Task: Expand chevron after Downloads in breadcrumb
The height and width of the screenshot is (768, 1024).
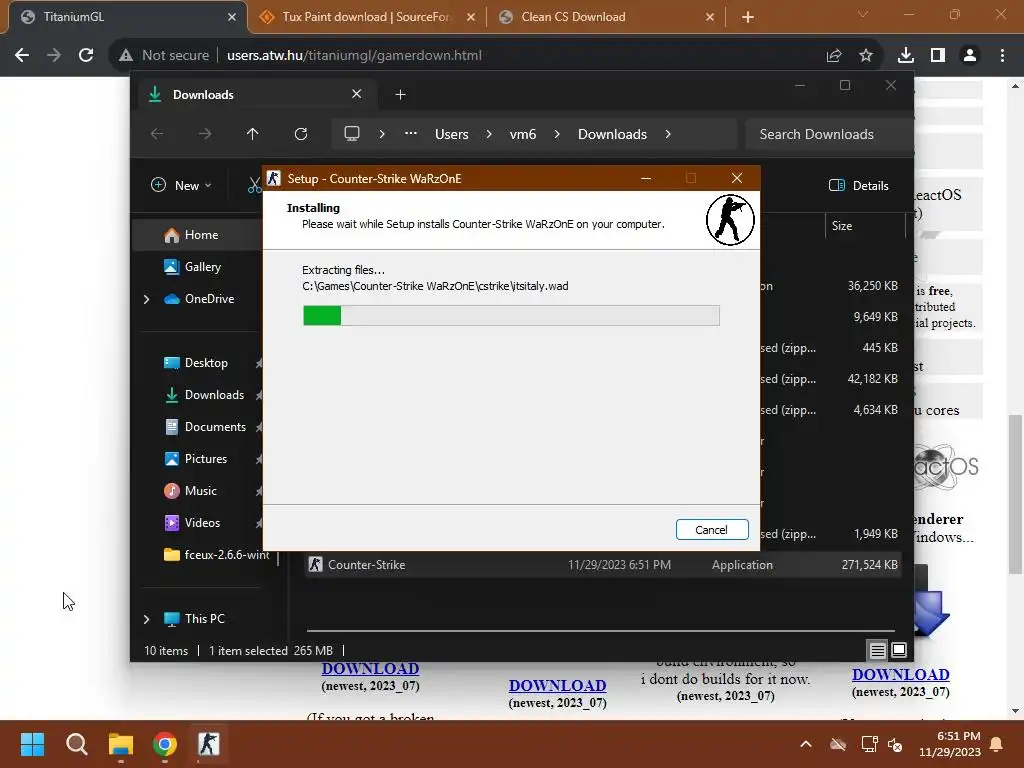Action: (x=667, y=134)
